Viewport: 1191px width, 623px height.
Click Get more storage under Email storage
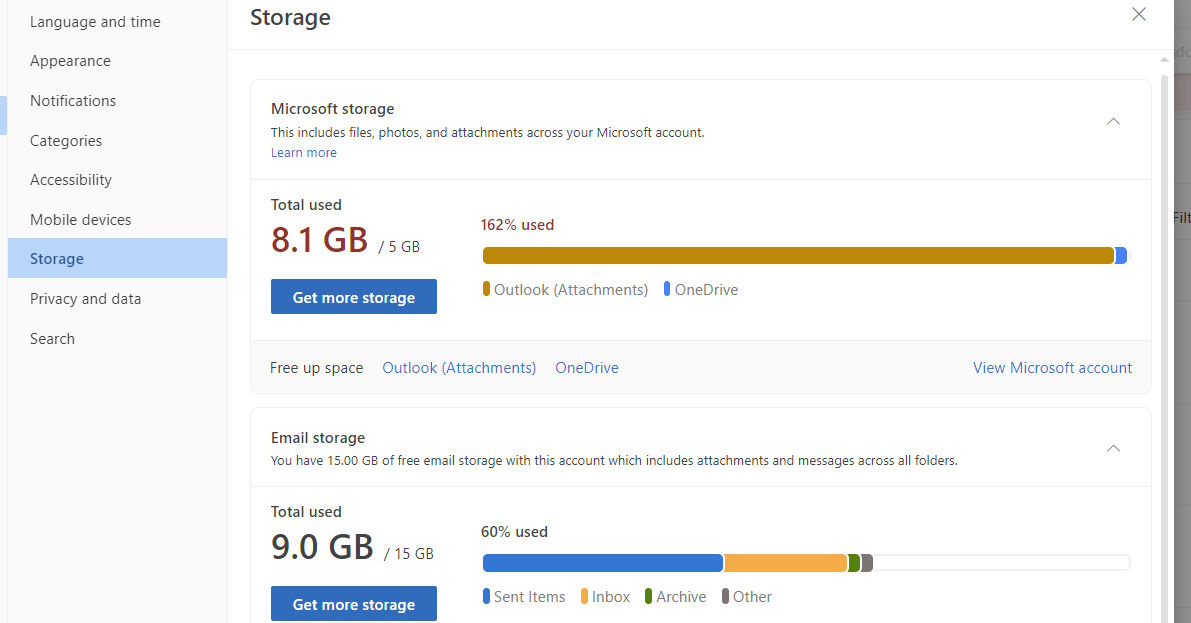(353, 604)
